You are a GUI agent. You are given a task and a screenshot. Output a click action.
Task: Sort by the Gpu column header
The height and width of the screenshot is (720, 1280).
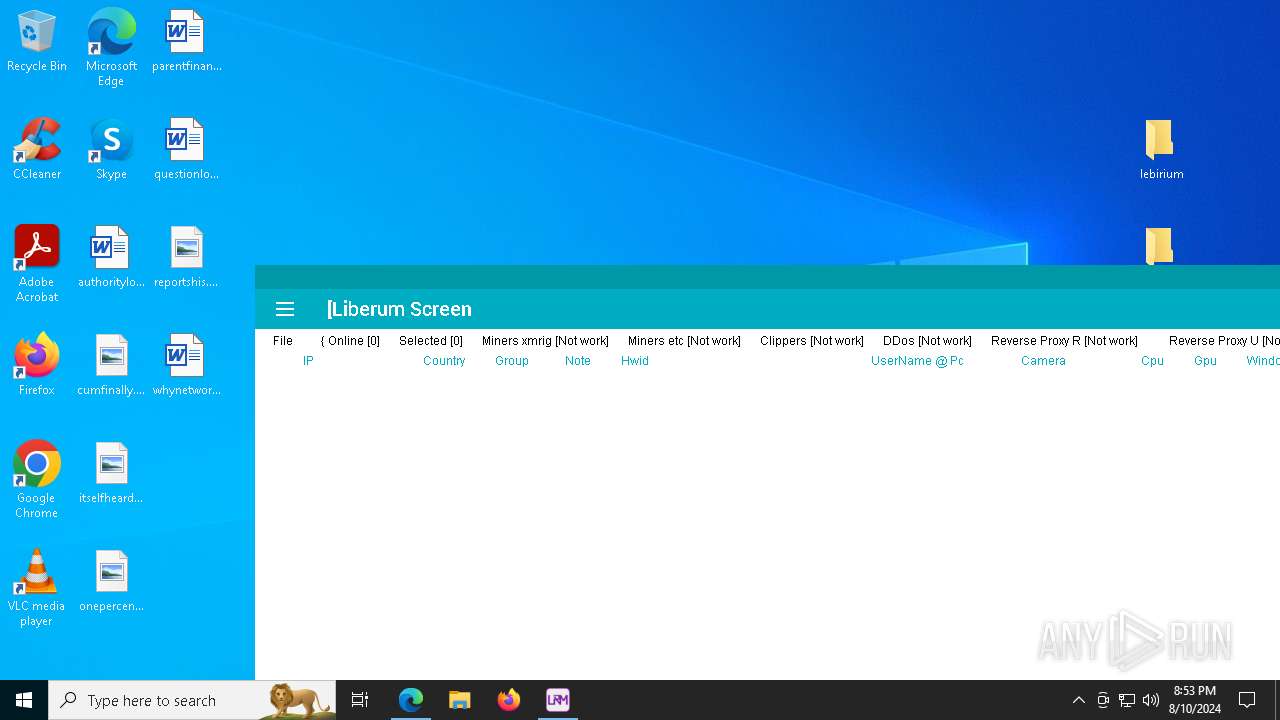1205,361
